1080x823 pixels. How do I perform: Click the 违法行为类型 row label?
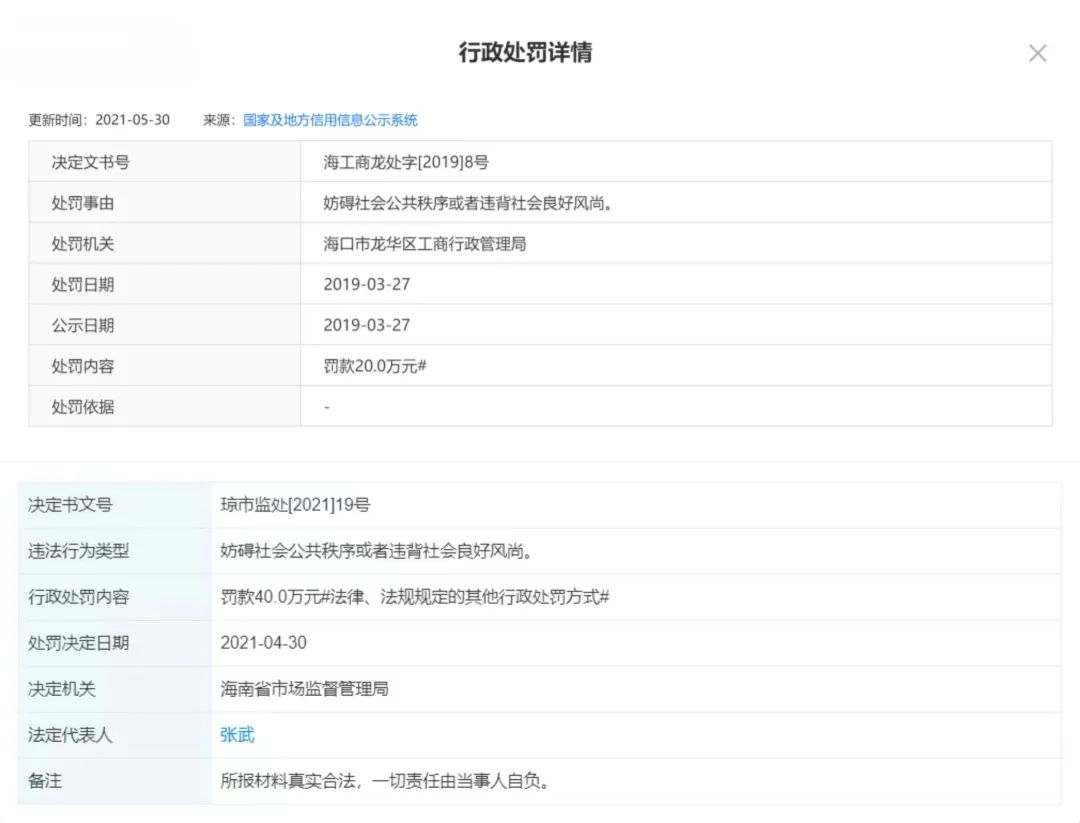pos(78,551)
